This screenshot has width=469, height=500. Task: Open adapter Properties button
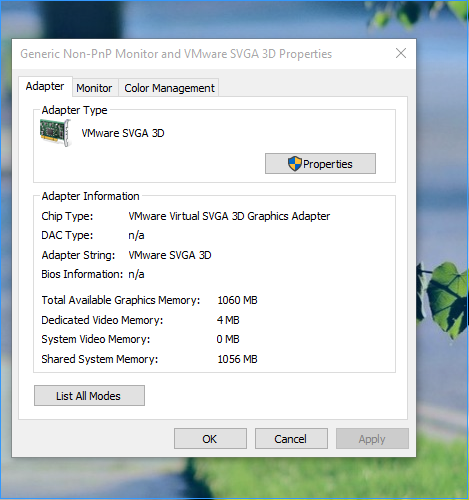320,164
